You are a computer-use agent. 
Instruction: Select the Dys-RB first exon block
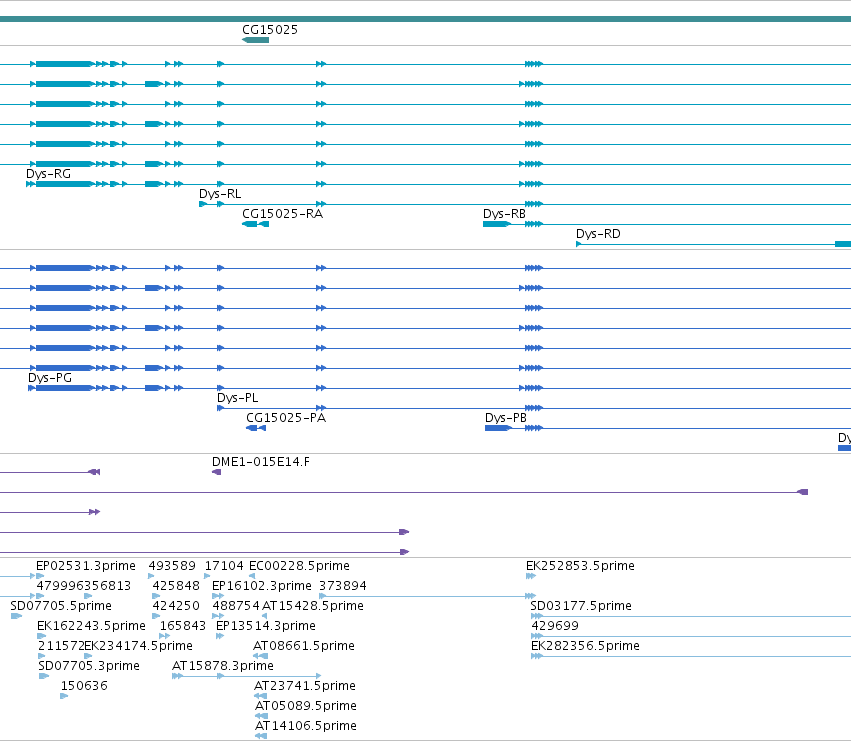point(496,224)
